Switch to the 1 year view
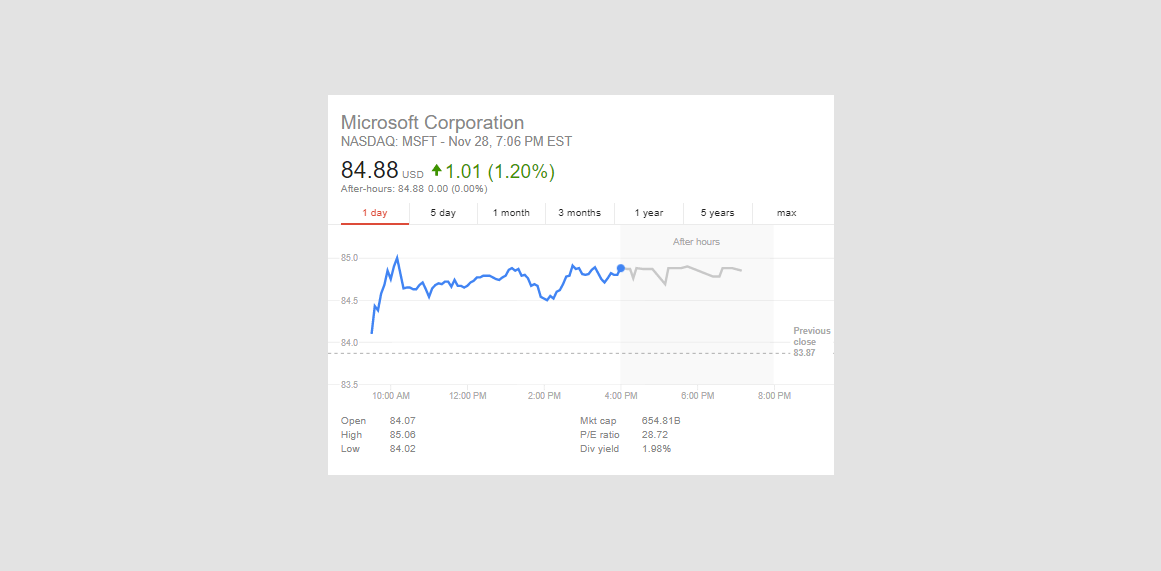The image size is (1161, 571). click(648, 213)
